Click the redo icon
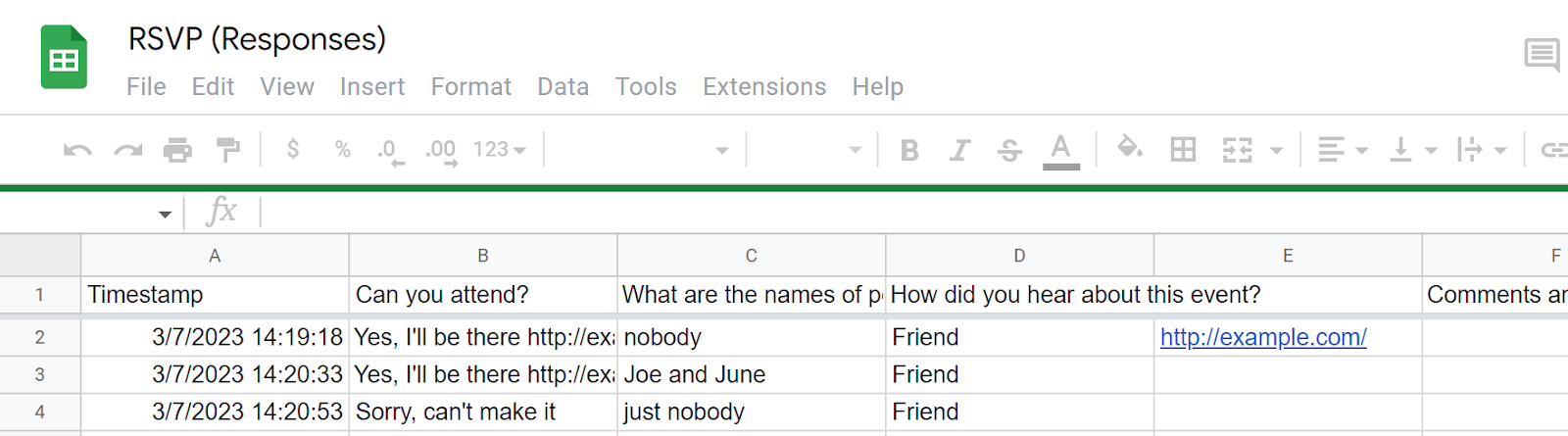The width and height of the screenshot is (1568, 436). pos(128,150)
